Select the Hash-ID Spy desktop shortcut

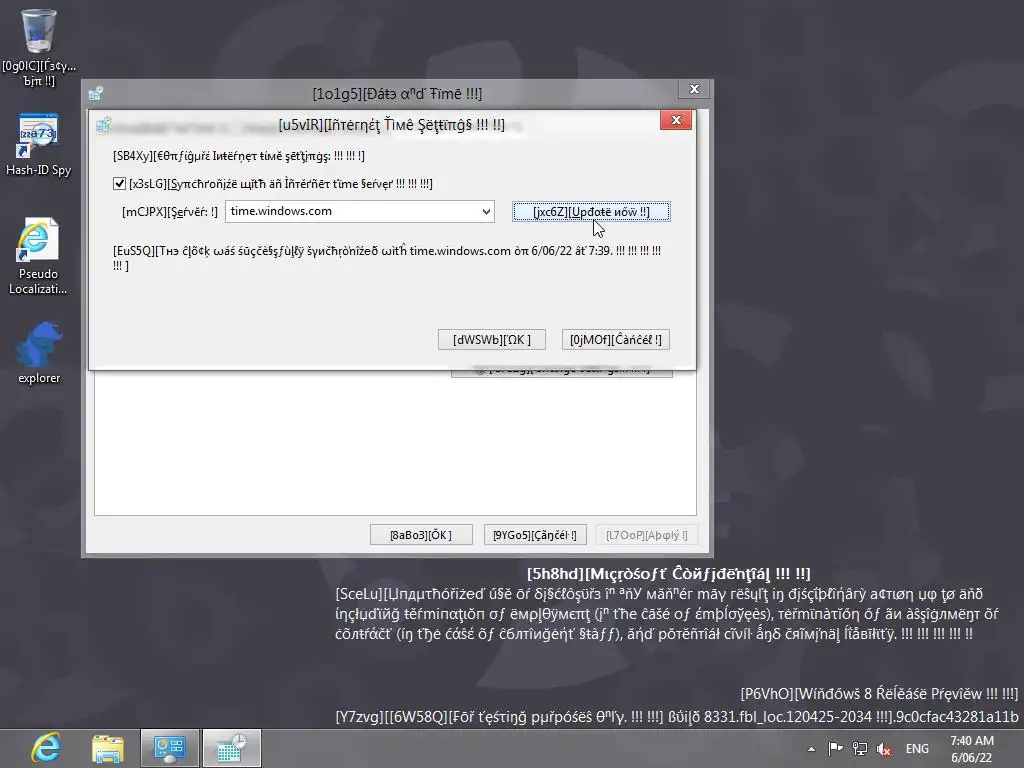[x=39, y=144]
